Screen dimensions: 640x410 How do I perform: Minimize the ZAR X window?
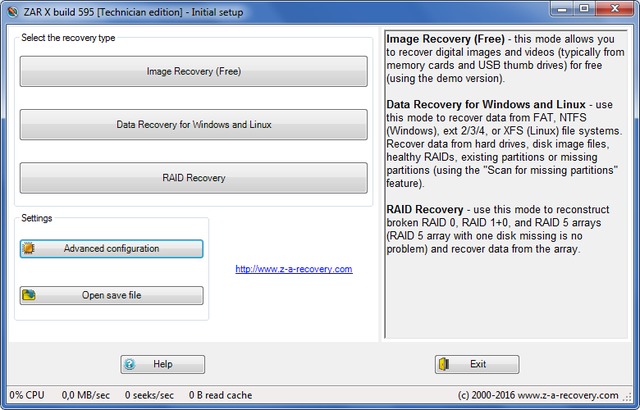point(563,9)
